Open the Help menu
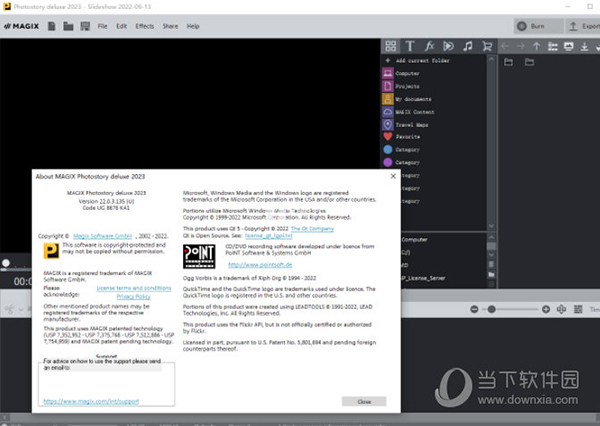 coord(193,26)
